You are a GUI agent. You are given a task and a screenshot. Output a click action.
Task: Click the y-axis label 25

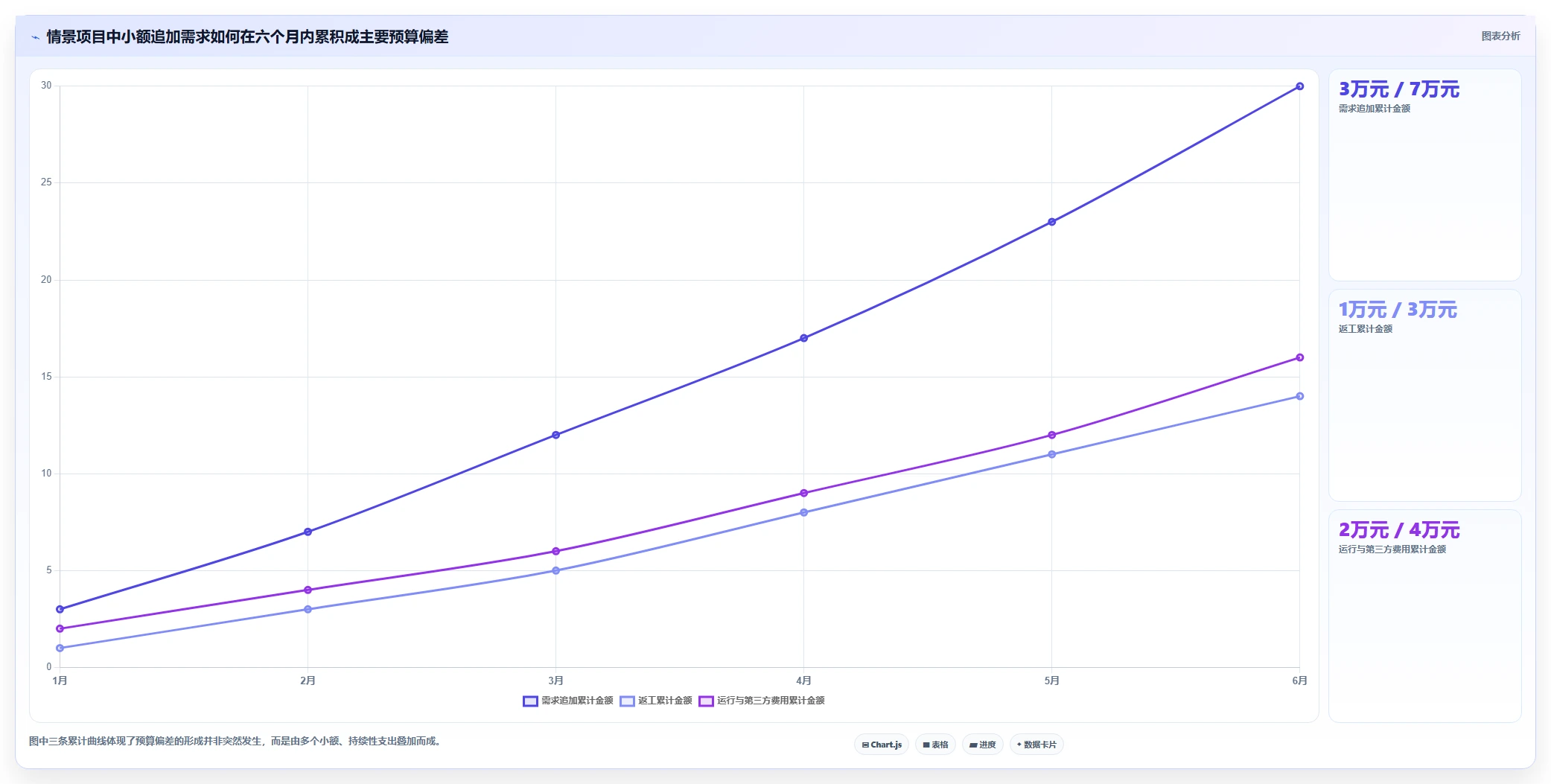[x=46, y=182]
